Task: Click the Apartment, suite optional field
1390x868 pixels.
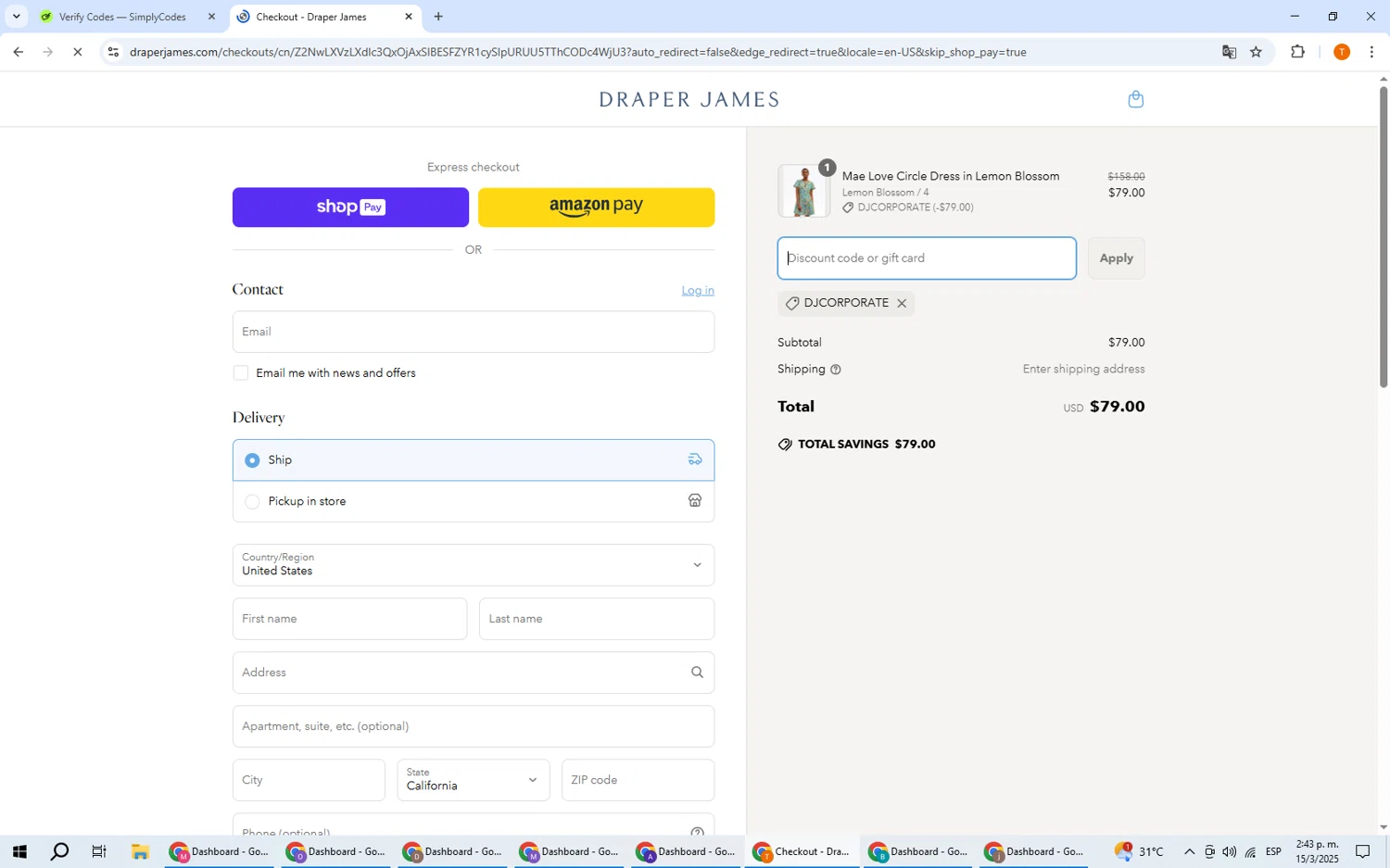Action: click(x=474, y=726)
